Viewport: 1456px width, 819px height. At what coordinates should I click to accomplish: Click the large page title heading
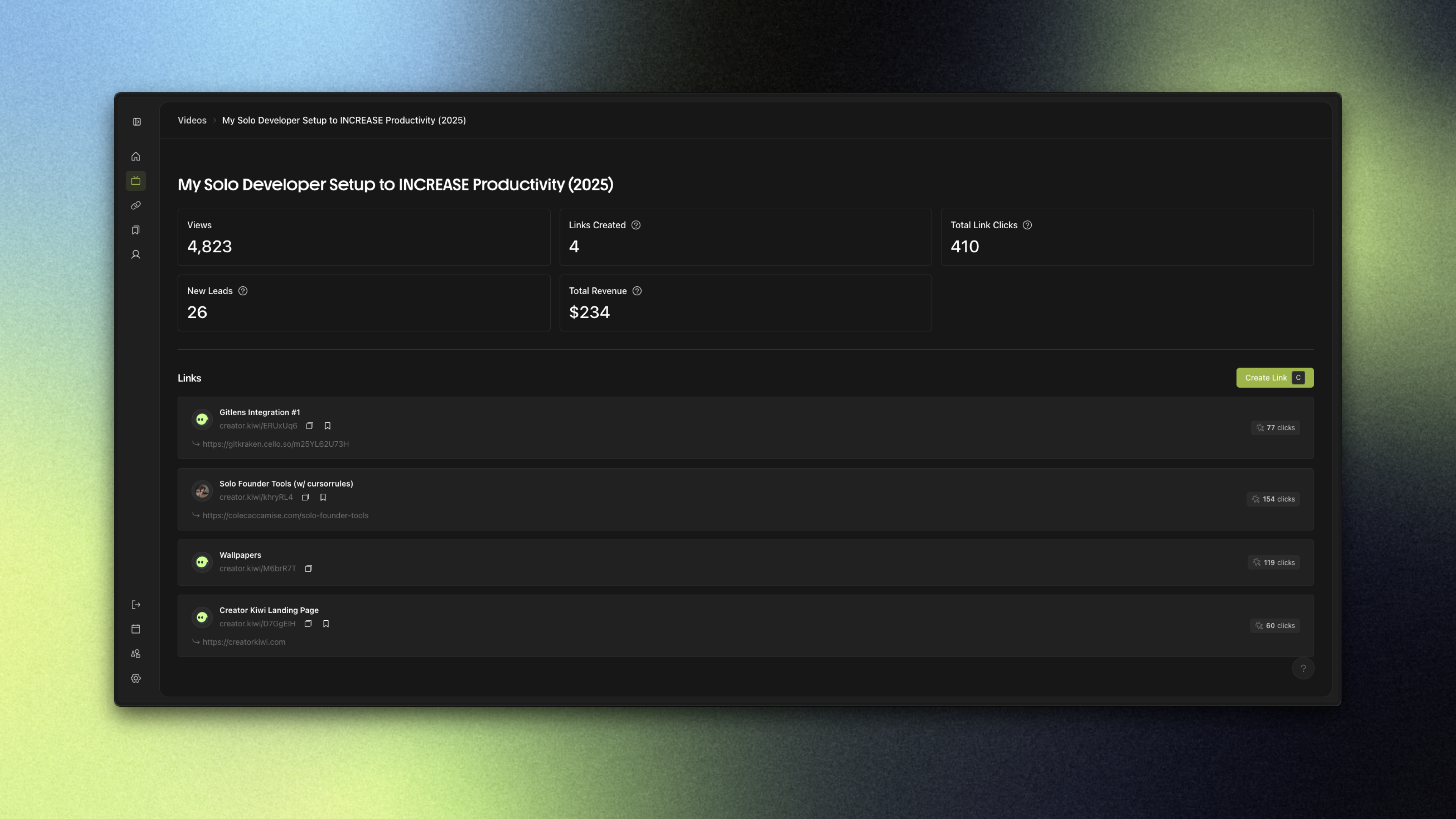pos(395,185)
